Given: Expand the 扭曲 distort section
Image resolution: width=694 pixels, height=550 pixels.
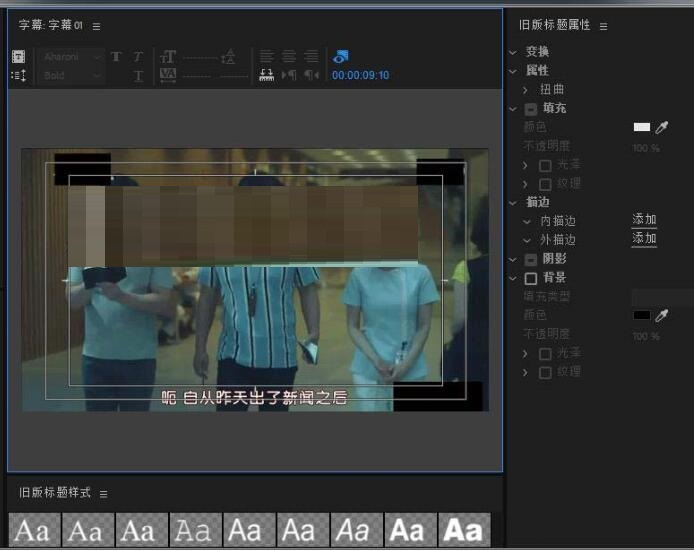Looking at the screenshot, I should click(x=526, y=90).
